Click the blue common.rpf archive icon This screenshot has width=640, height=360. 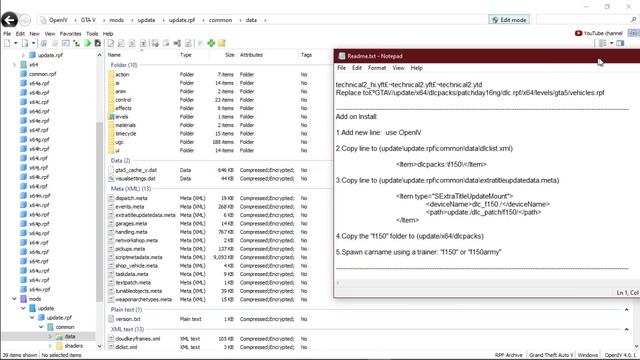click(24, 74)
